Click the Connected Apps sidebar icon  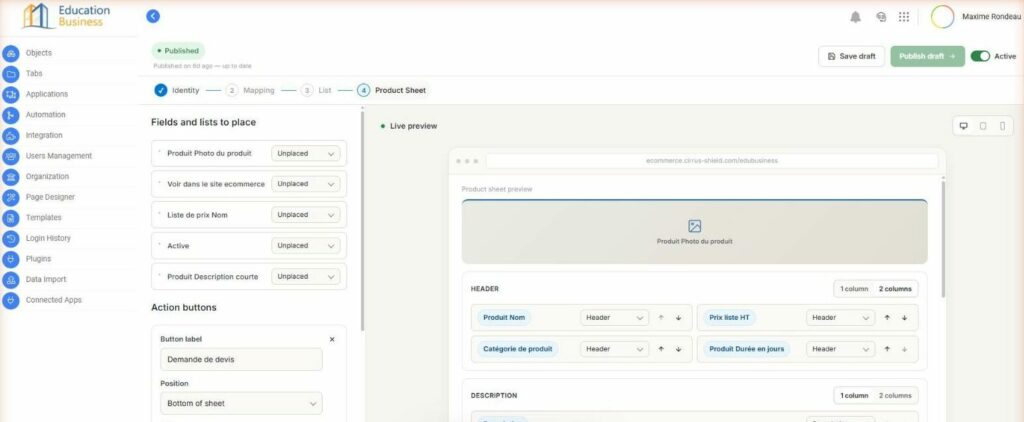click(10, 300)
